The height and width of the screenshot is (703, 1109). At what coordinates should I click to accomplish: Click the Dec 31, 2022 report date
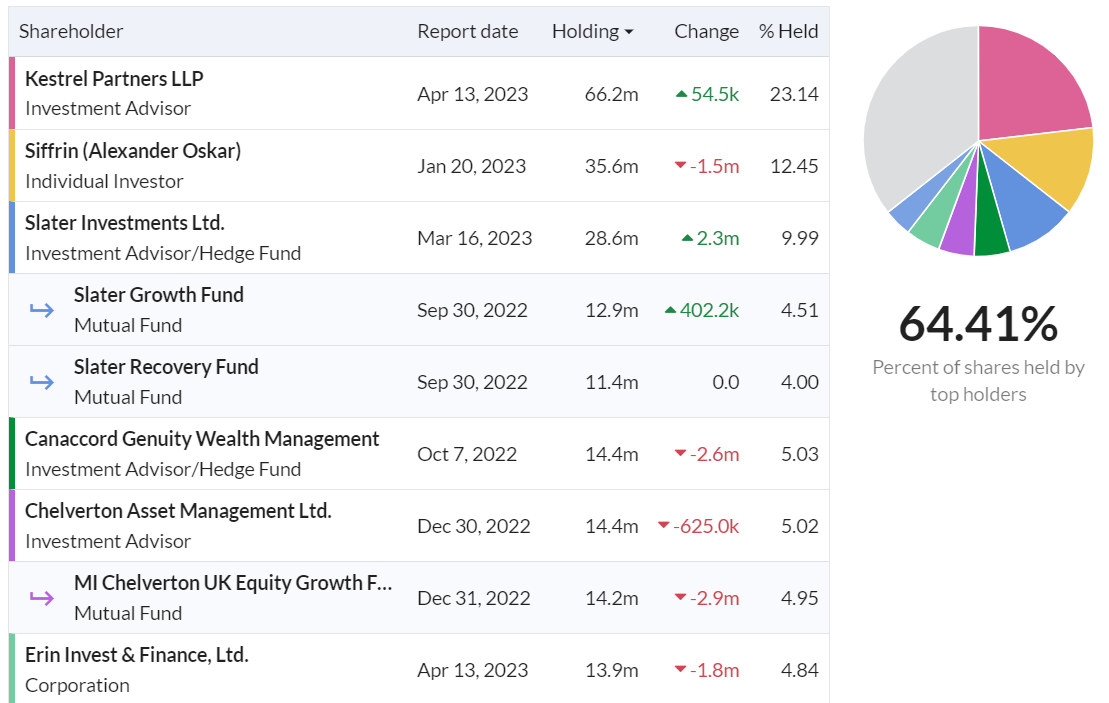pos(474,598)
